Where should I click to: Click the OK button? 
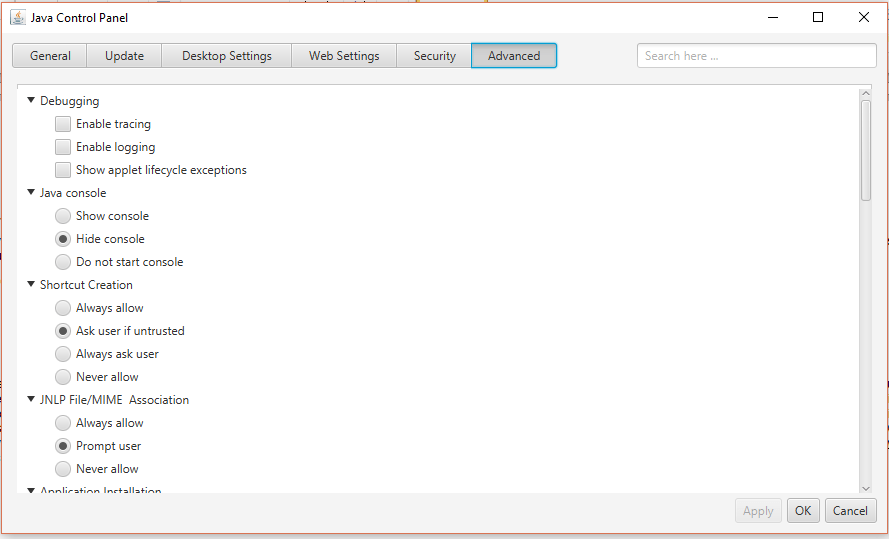pyautogui.click(x=803, y=511)
